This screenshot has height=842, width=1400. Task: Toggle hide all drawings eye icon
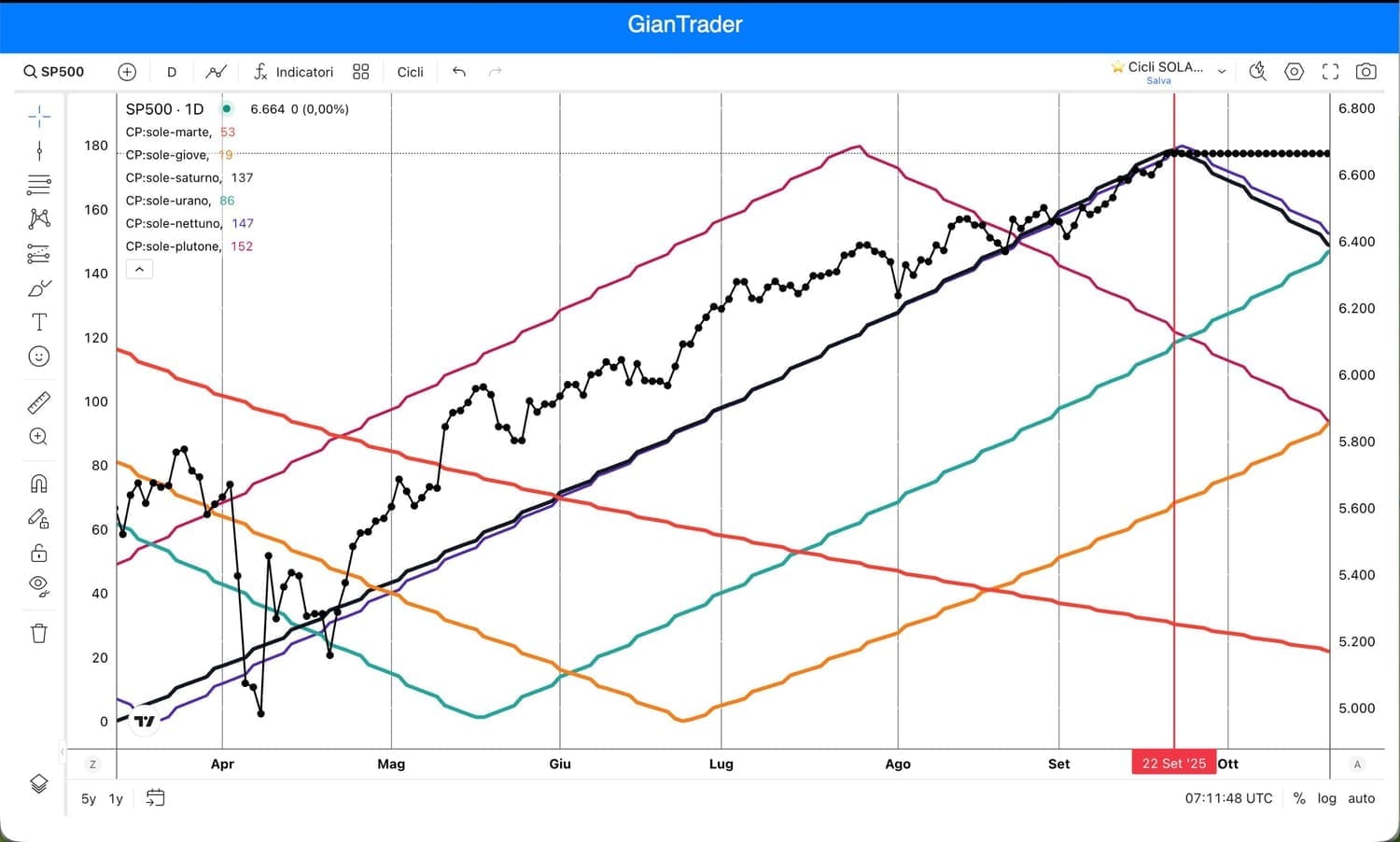click(x=39, y=586)
